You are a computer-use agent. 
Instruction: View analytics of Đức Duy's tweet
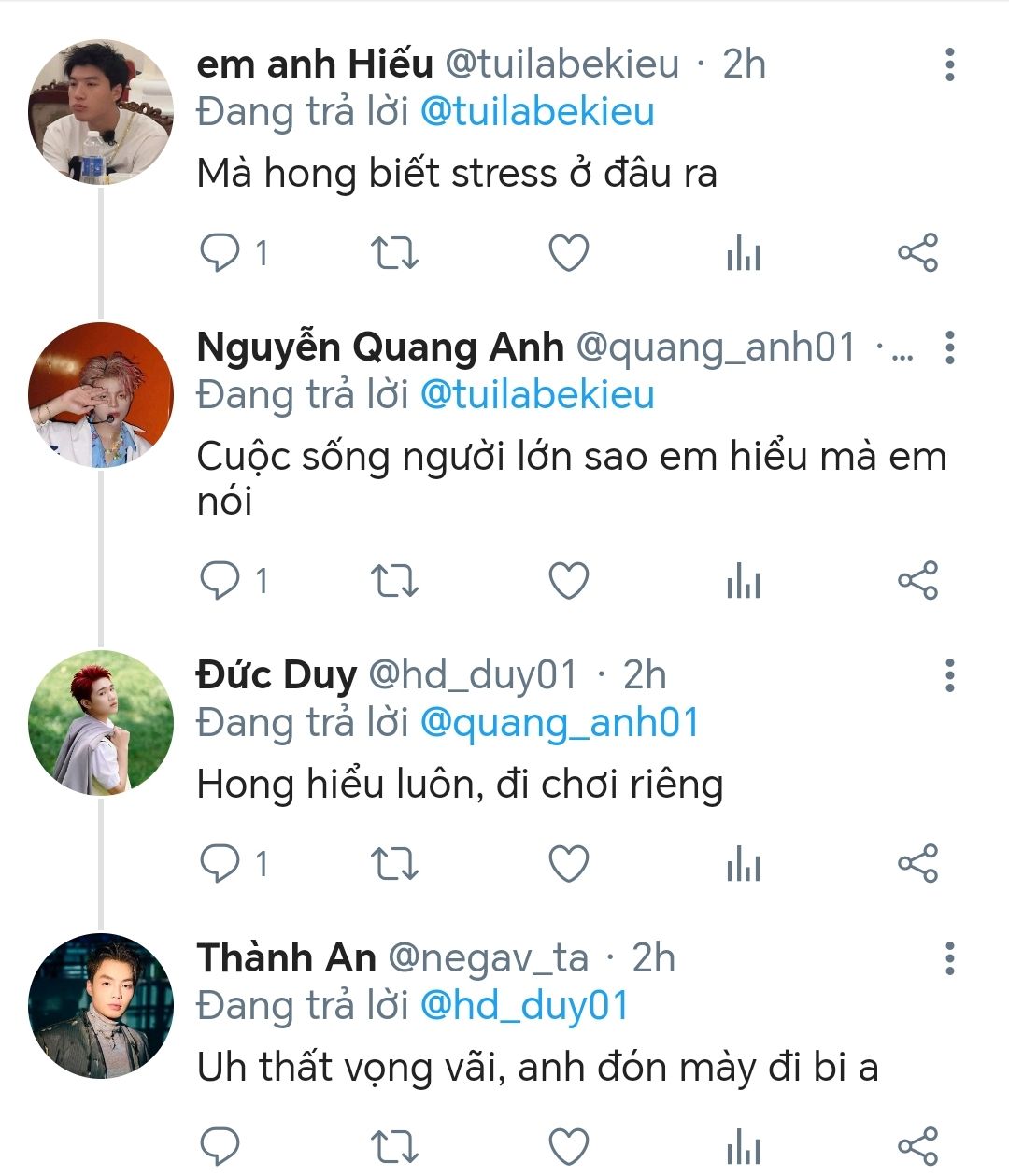[743, 864]
